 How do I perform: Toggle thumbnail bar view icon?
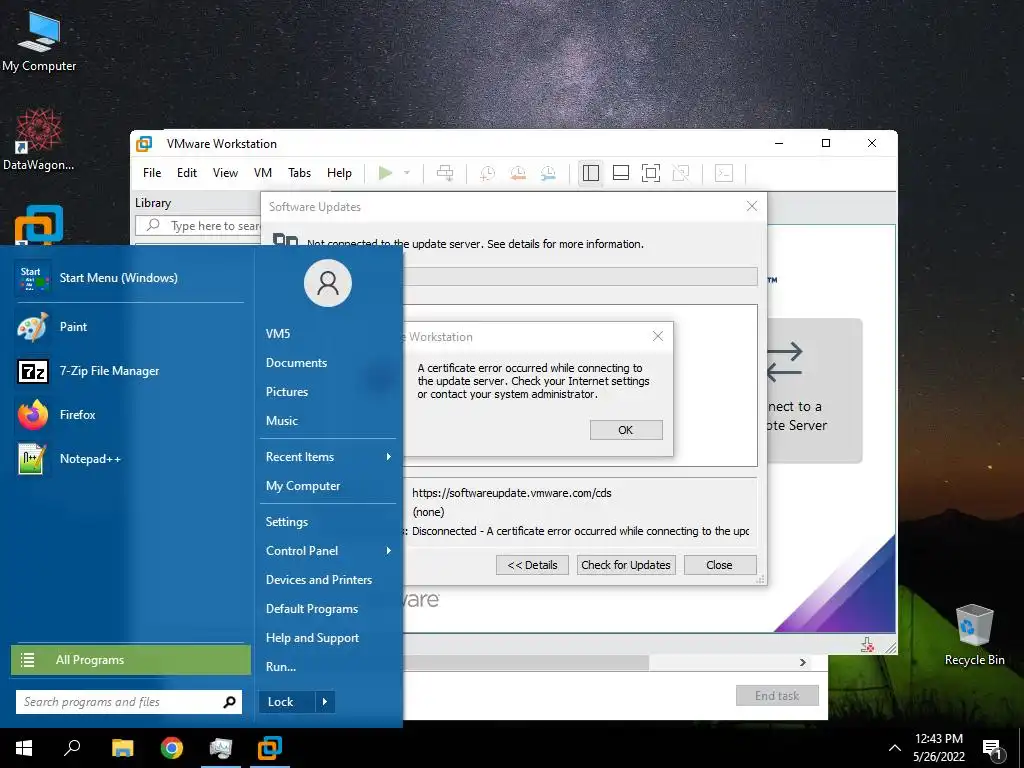(x=620, y=173)
